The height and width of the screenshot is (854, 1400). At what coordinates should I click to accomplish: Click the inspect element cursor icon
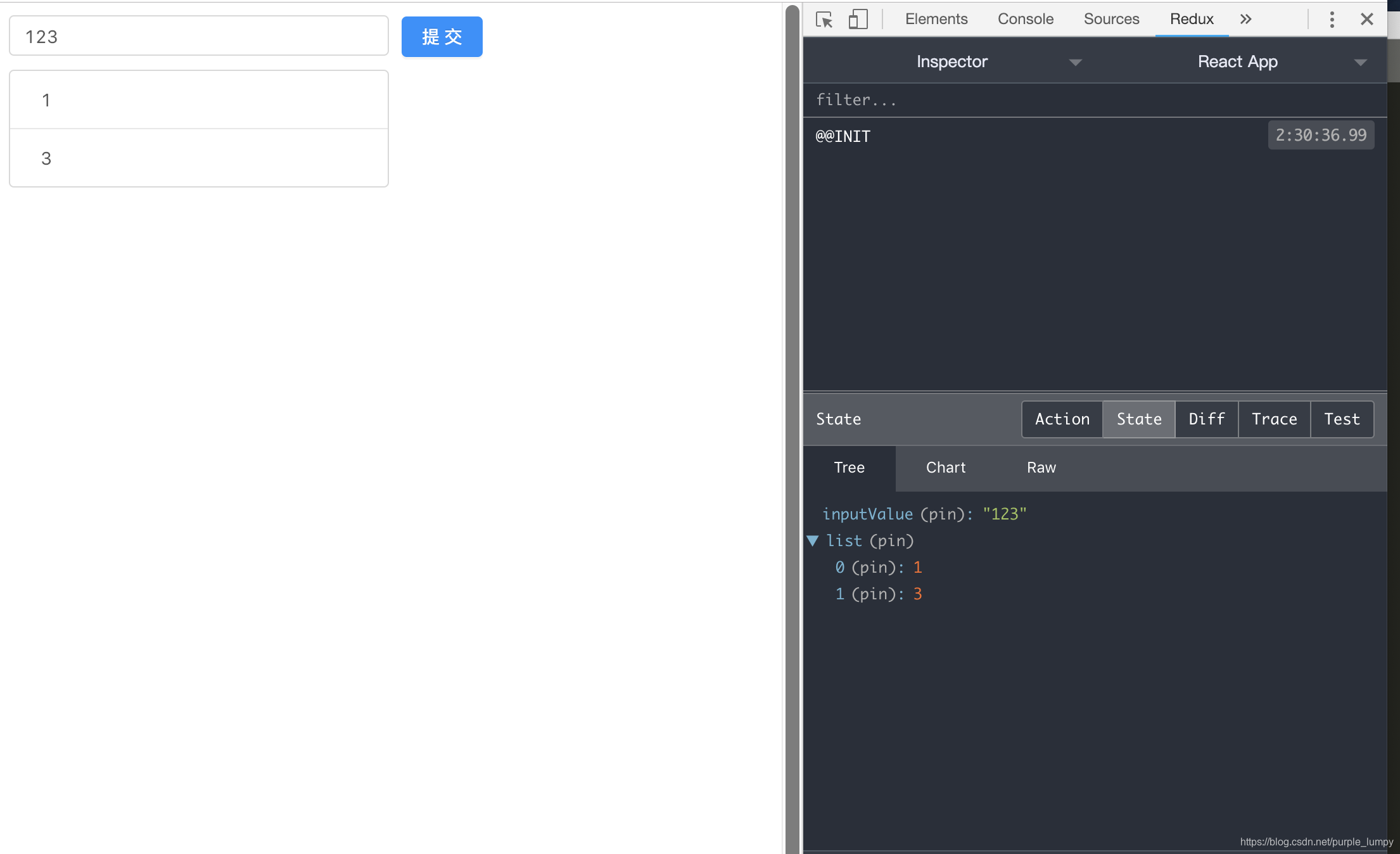pos(824,20)
